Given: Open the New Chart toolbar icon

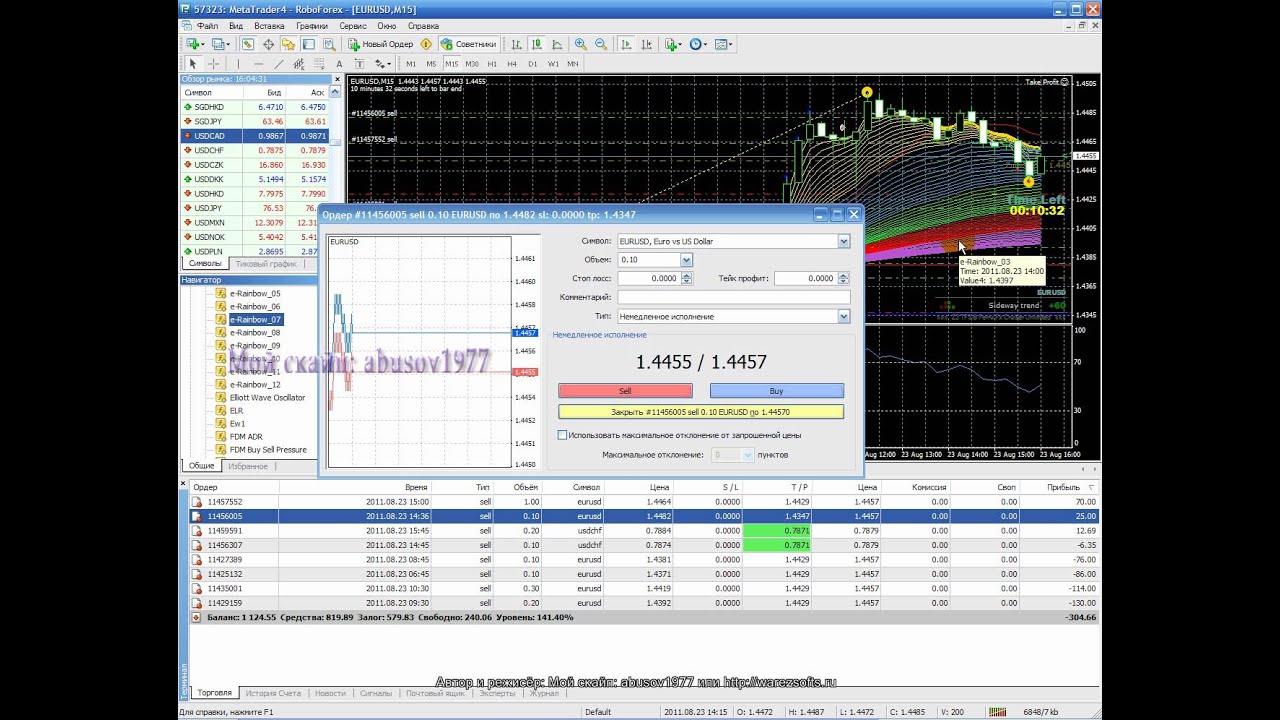Looking at the screenshot, I should click(194, 44).
